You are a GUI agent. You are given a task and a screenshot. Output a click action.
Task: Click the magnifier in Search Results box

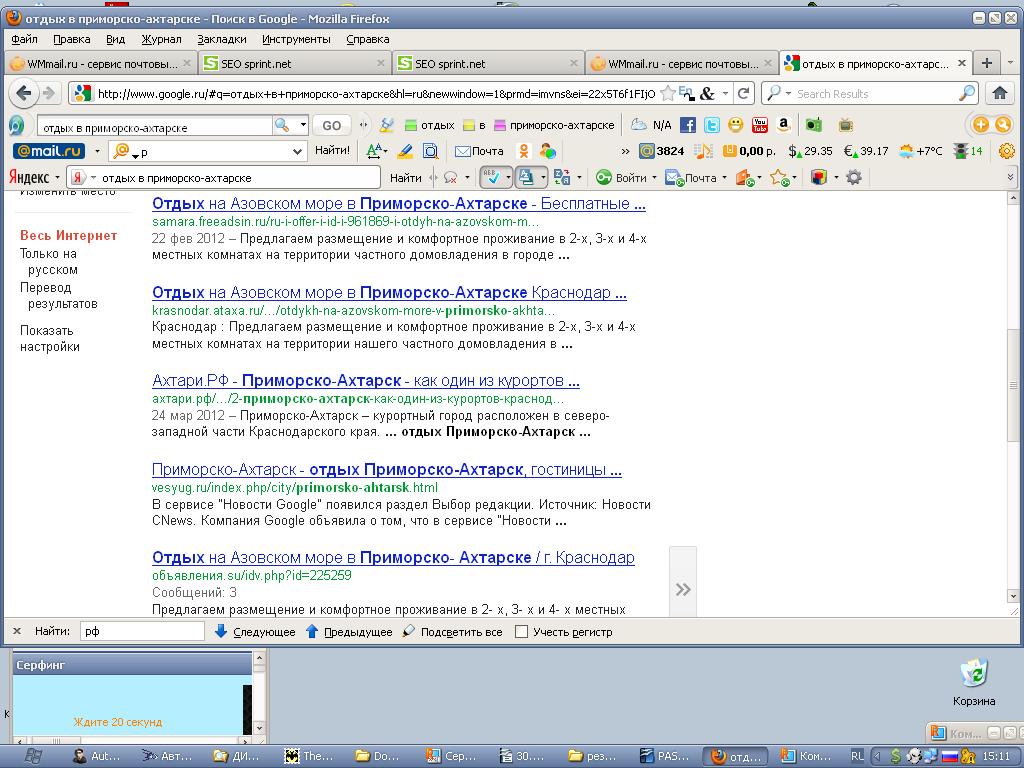tap(966, 93)
